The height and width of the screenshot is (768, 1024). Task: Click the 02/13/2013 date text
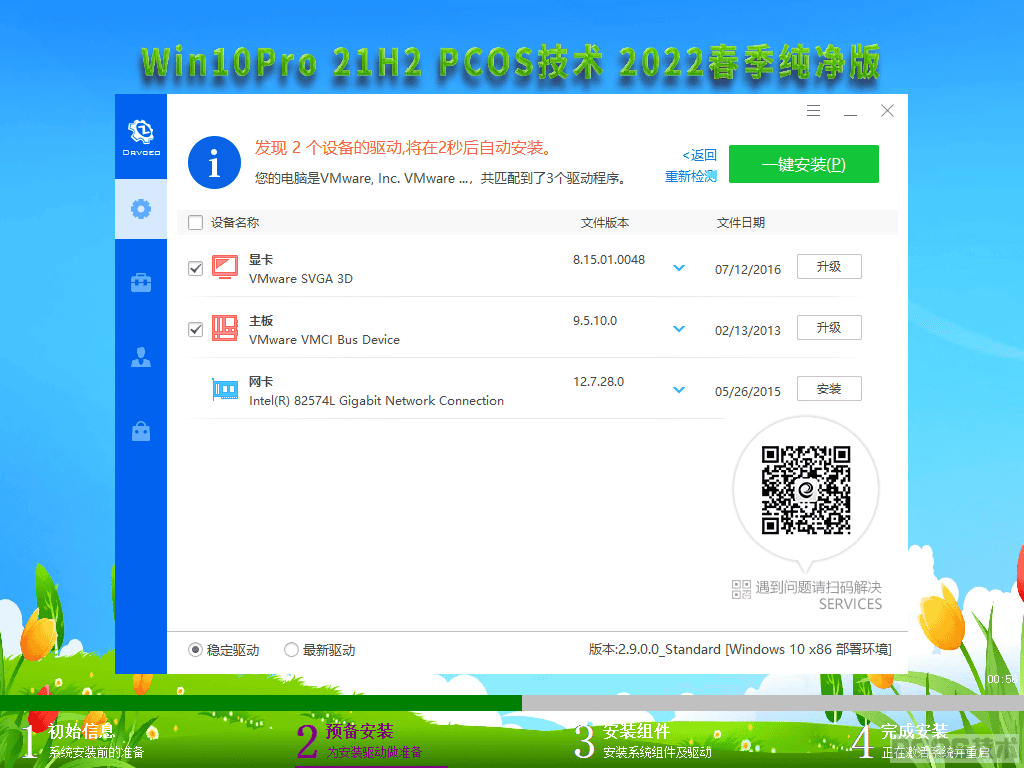748,330
